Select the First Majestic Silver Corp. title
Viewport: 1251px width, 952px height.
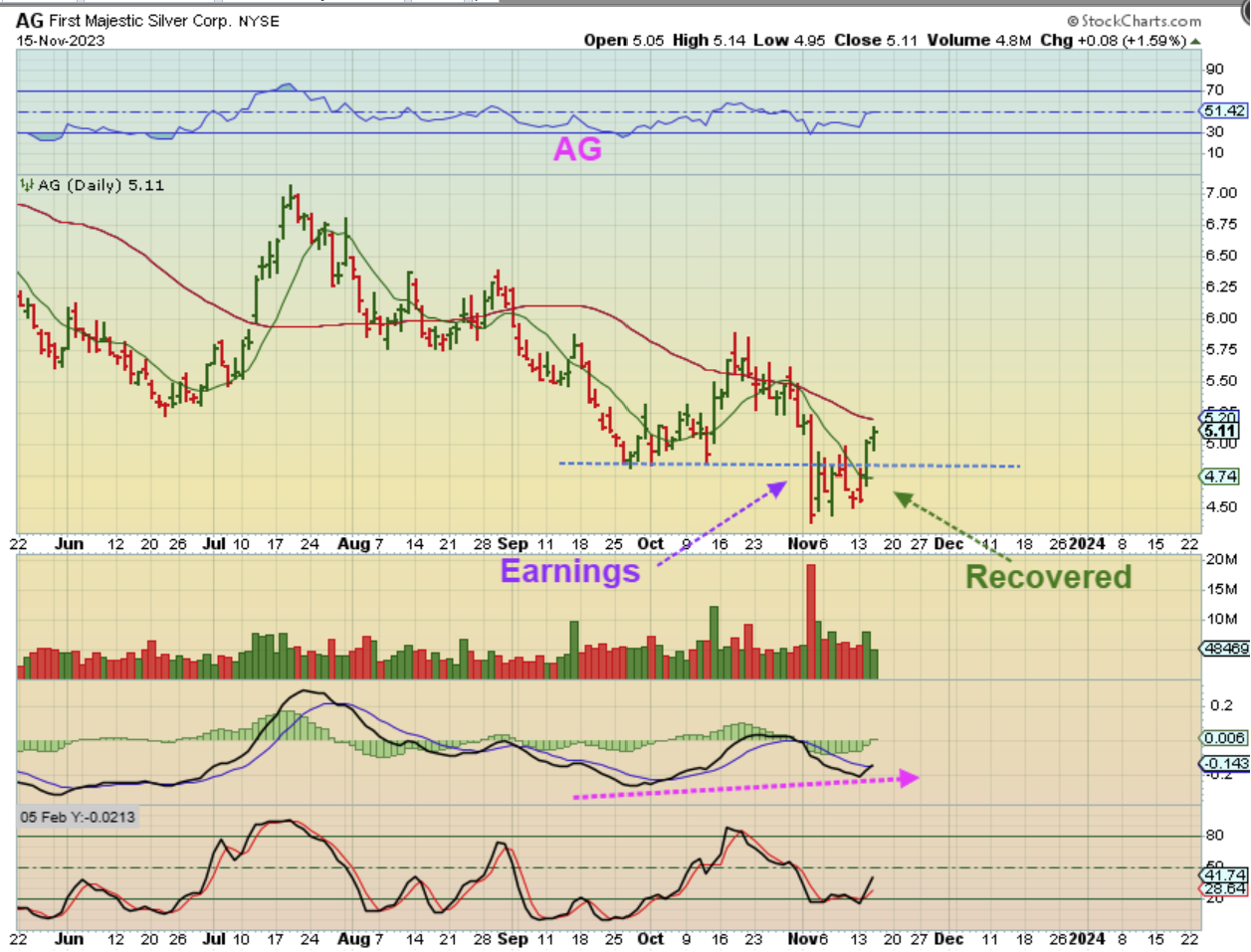[139, 20]
